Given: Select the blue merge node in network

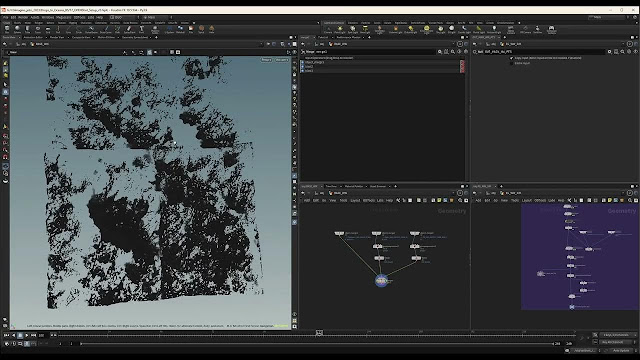Looking at the screenshot, I should [381, 280].
